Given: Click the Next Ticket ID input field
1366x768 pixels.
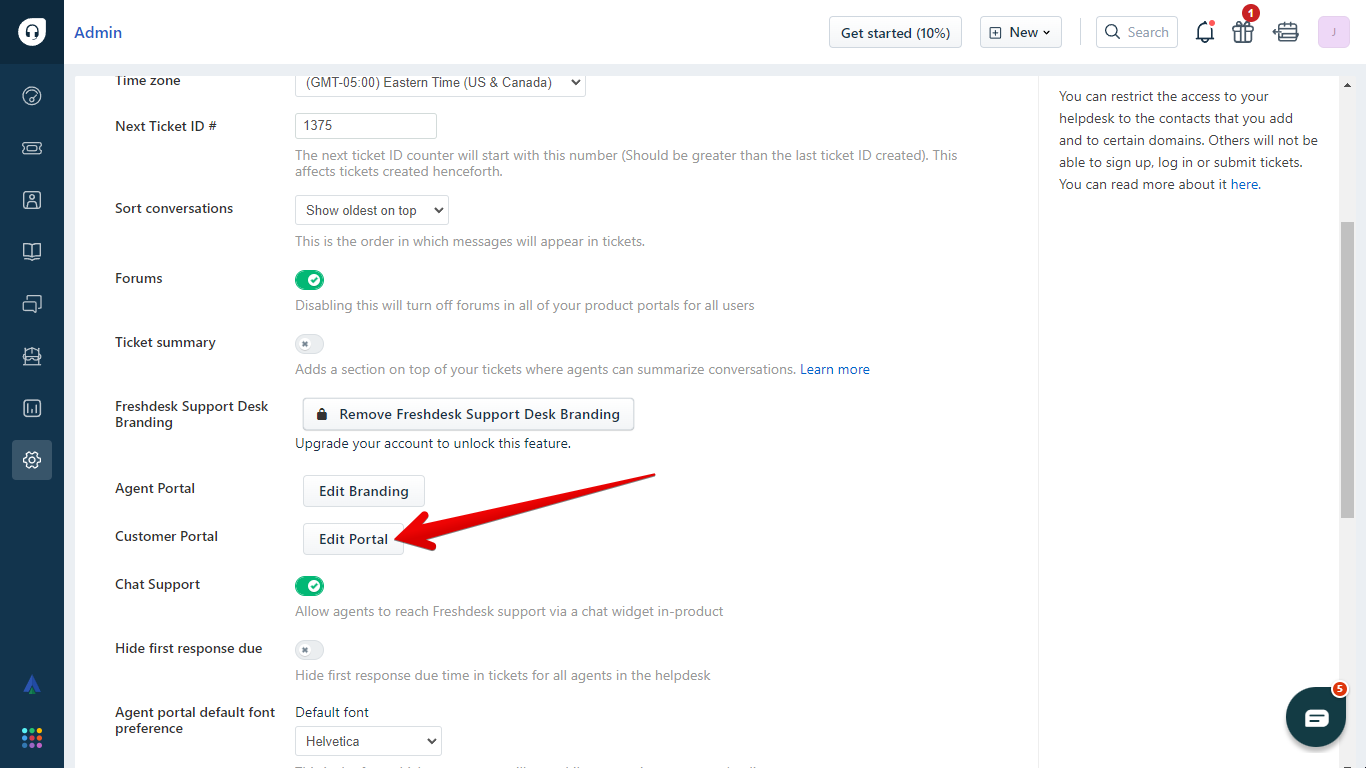Looking at the screenshot, I should click(x=366, y=126).
